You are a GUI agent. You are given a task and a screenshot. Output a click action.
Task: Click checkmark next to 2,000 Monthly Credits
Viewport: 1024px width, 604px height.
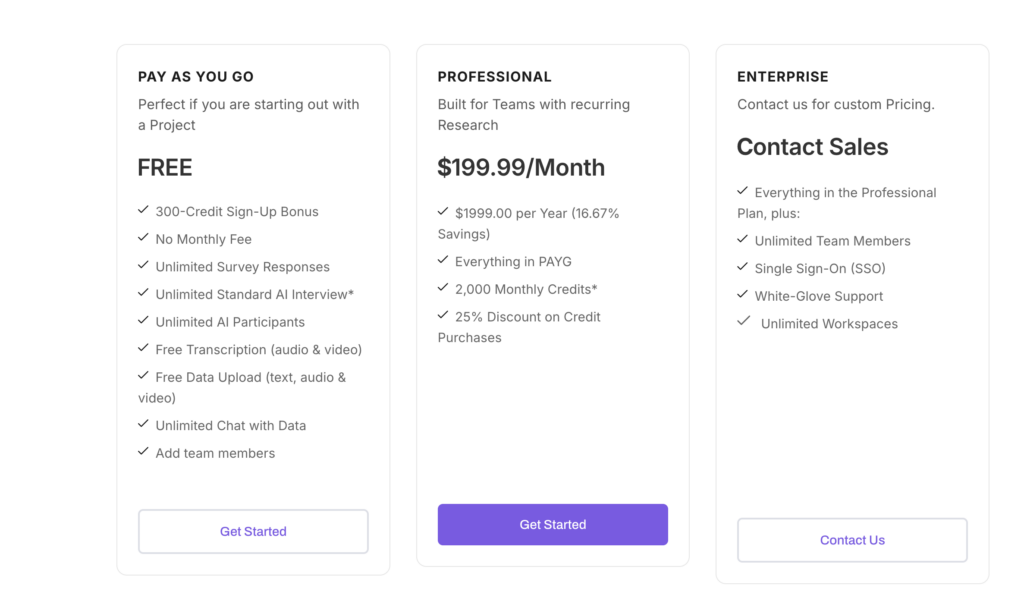point(443,287)
